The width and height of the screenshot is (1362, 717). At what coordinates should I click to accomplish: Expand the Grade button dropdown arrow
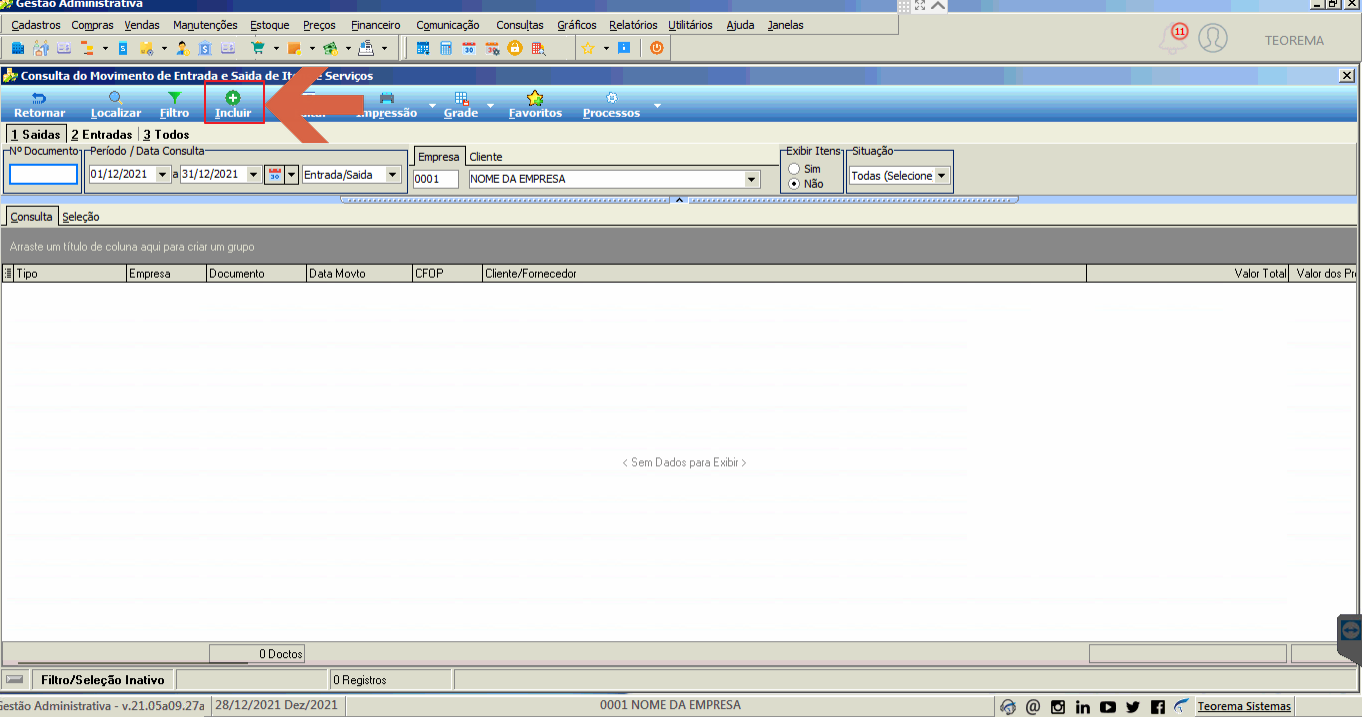click(491, 105)
